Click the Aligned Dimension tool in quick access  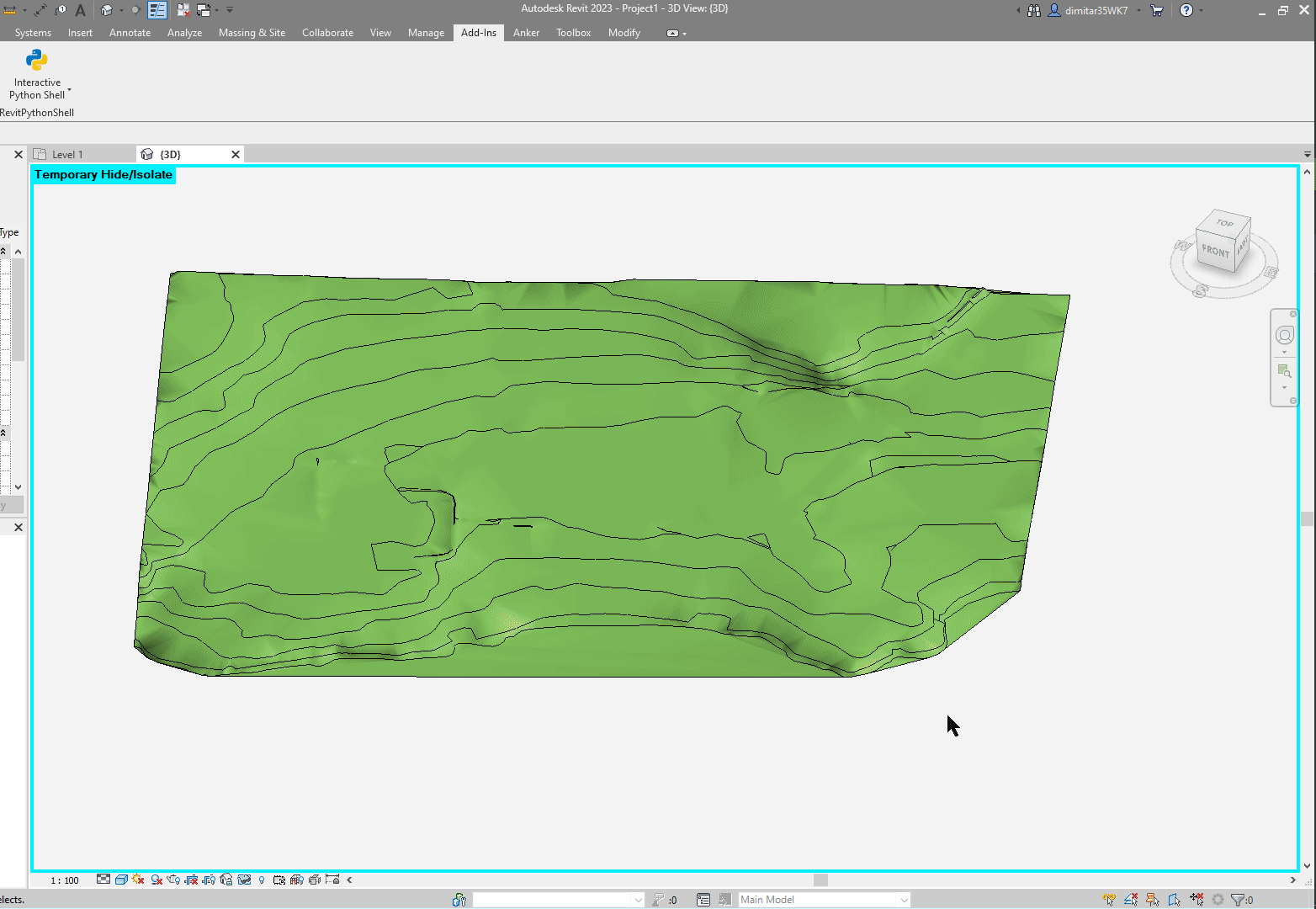pyautogui.click(x=40, y=10)
